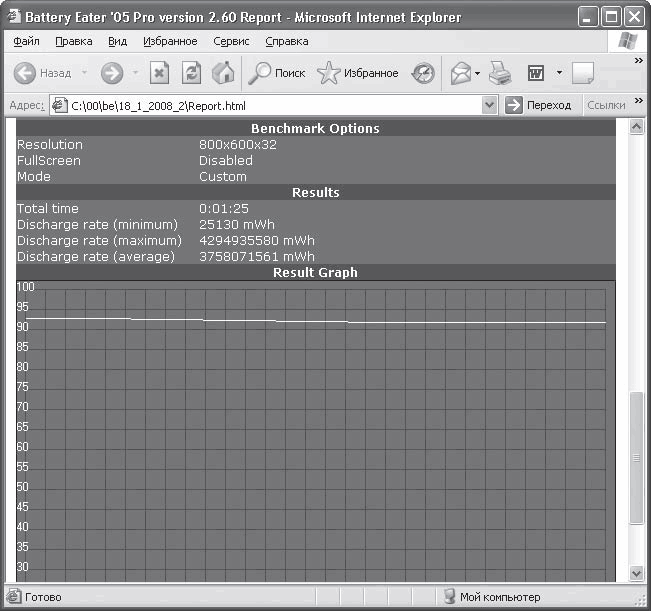
Task: Click the vertical scrollbar thumb
Action: click(636, 458)
